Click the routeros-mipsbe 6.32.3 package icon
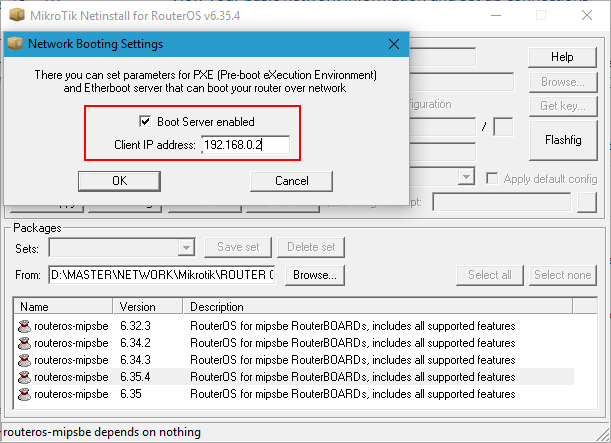This screenshot has width=611, height=443. [x=24, y=326]
